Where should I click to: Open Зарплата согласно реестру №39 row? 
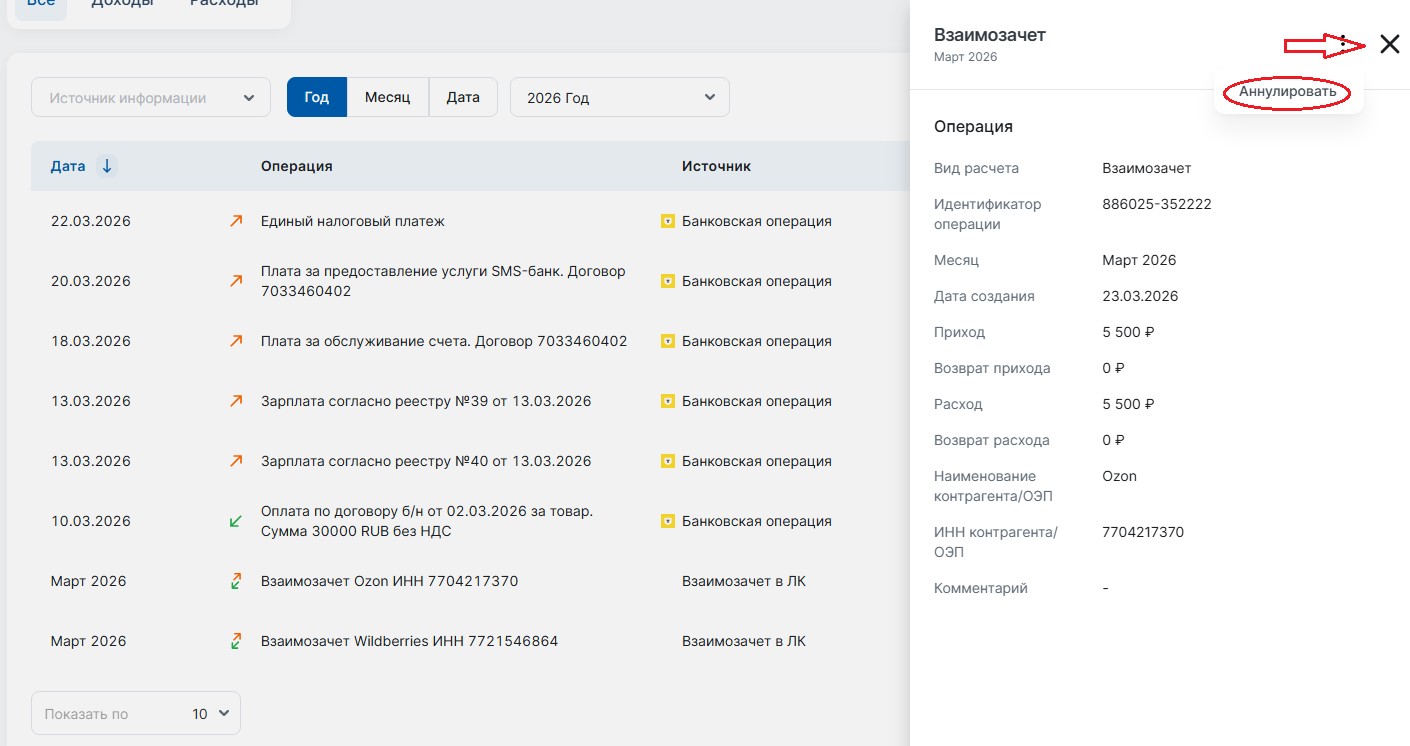point(426,401)
